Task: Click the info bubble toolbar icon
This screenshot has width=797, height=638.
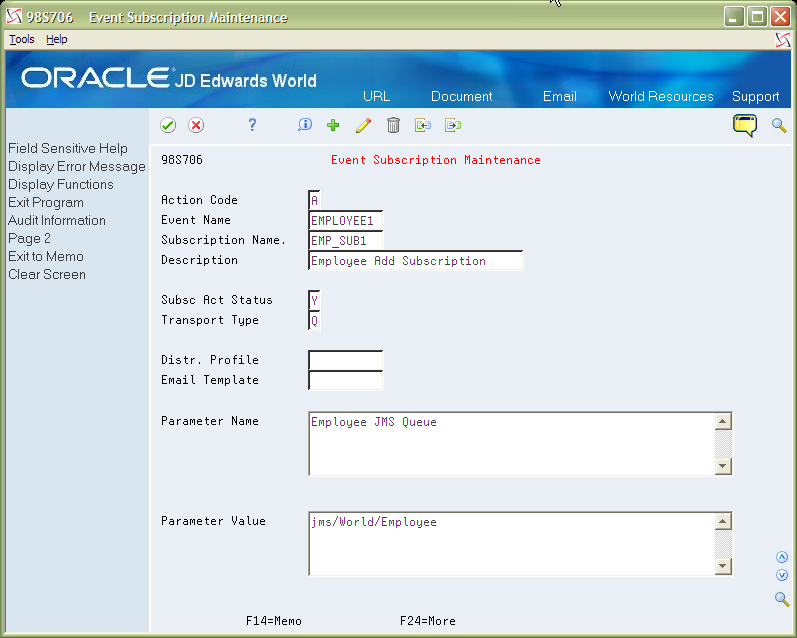Action: (305, 125)
